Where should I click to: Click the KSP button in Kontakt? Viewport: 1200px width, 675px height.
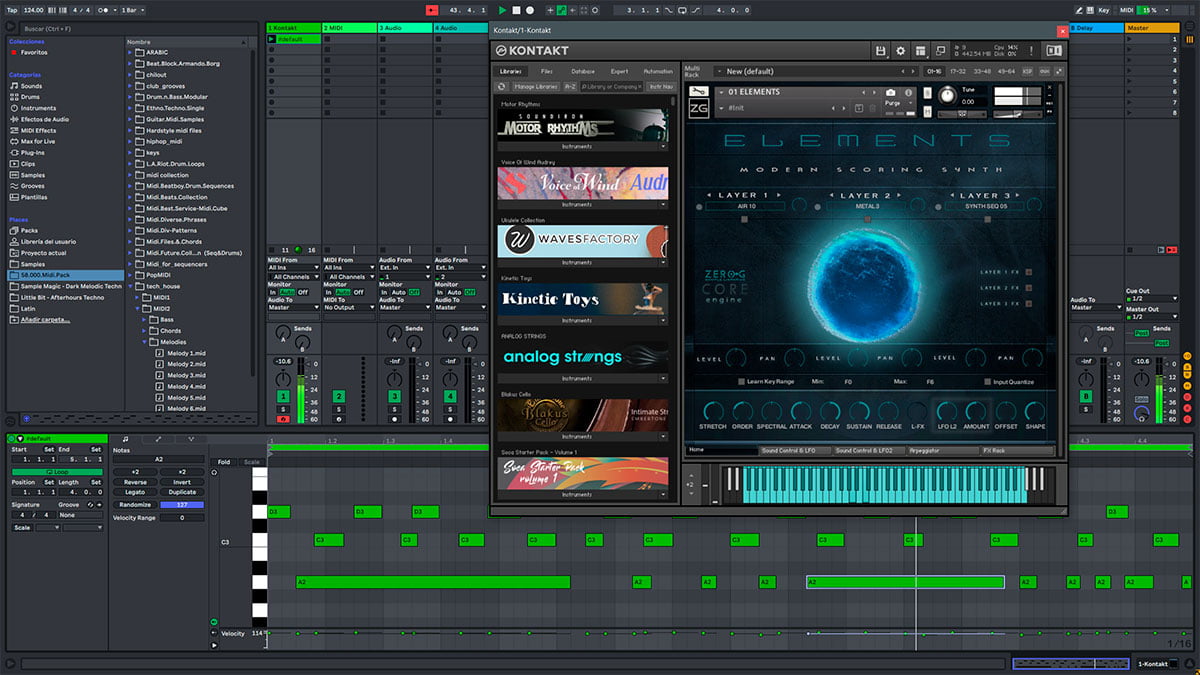coord(1028,71)
